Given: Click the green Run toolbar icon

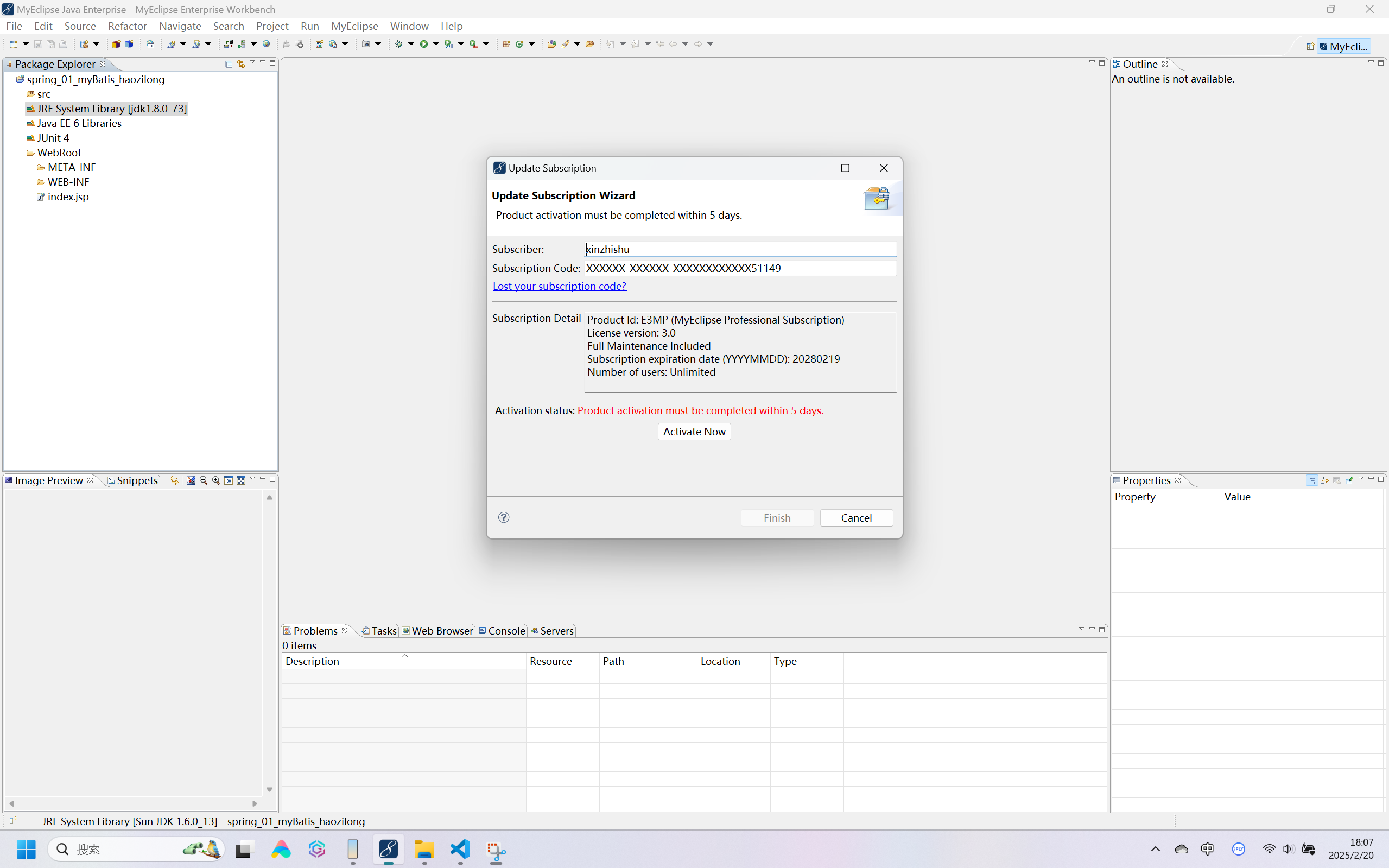Looking at the screenshot, I should coord(423,44).
